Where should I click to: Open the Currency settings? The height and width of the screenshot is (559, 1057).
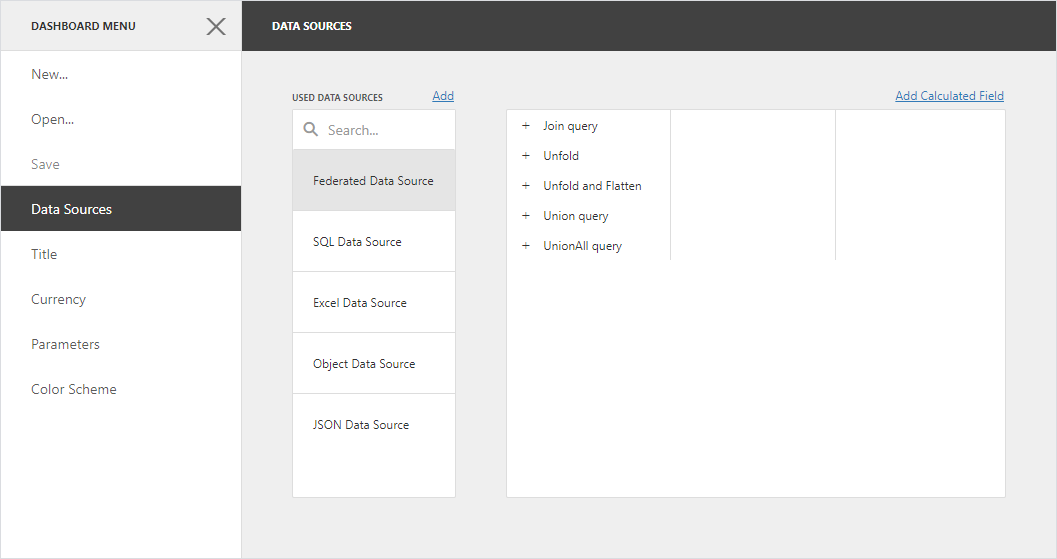[121, 299]
